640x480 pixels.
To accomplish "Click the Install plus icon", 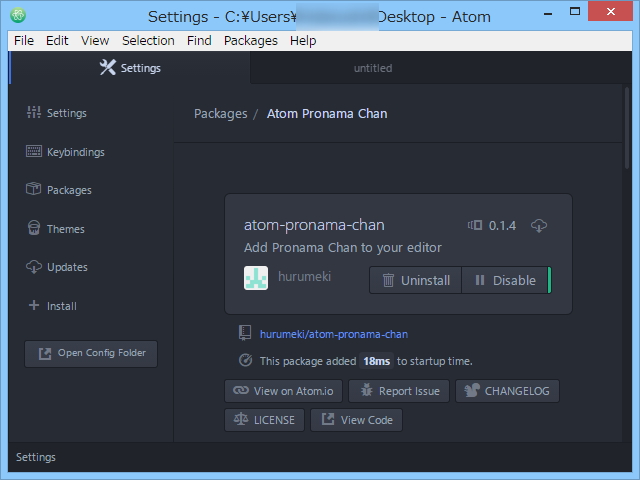I will tap(34, 305).
